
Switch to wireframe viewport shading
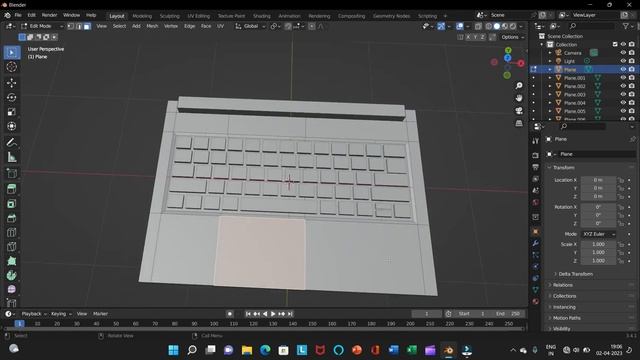tap(489, 27)
